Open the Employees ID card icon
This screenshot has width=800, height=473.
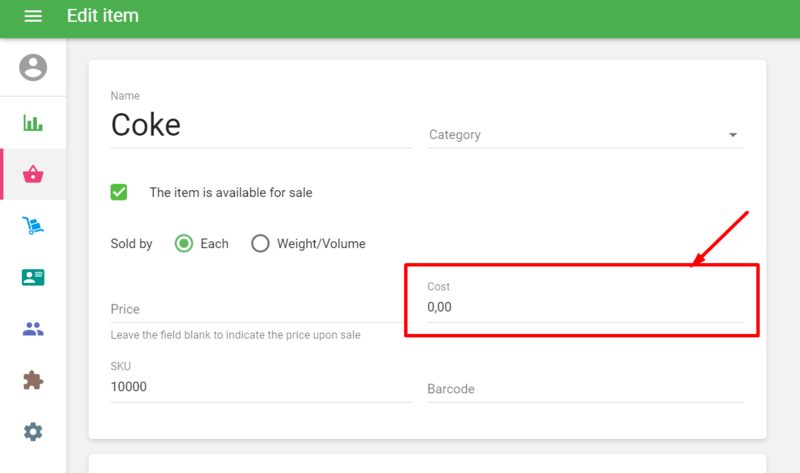click(33, 277)
